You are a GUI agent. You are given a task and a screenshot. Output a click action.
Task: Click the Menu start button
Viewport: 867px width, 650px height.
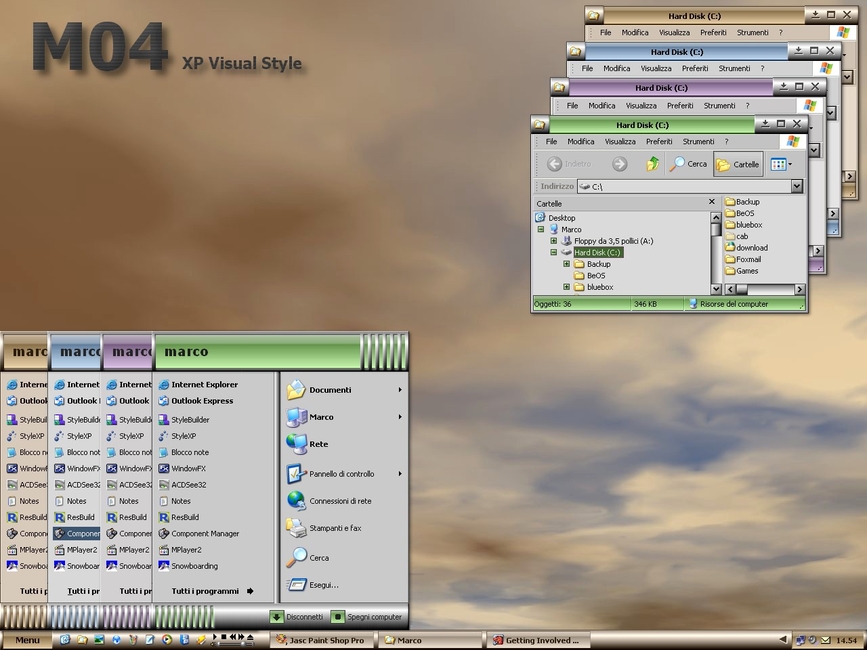click(x=27, y=640)
